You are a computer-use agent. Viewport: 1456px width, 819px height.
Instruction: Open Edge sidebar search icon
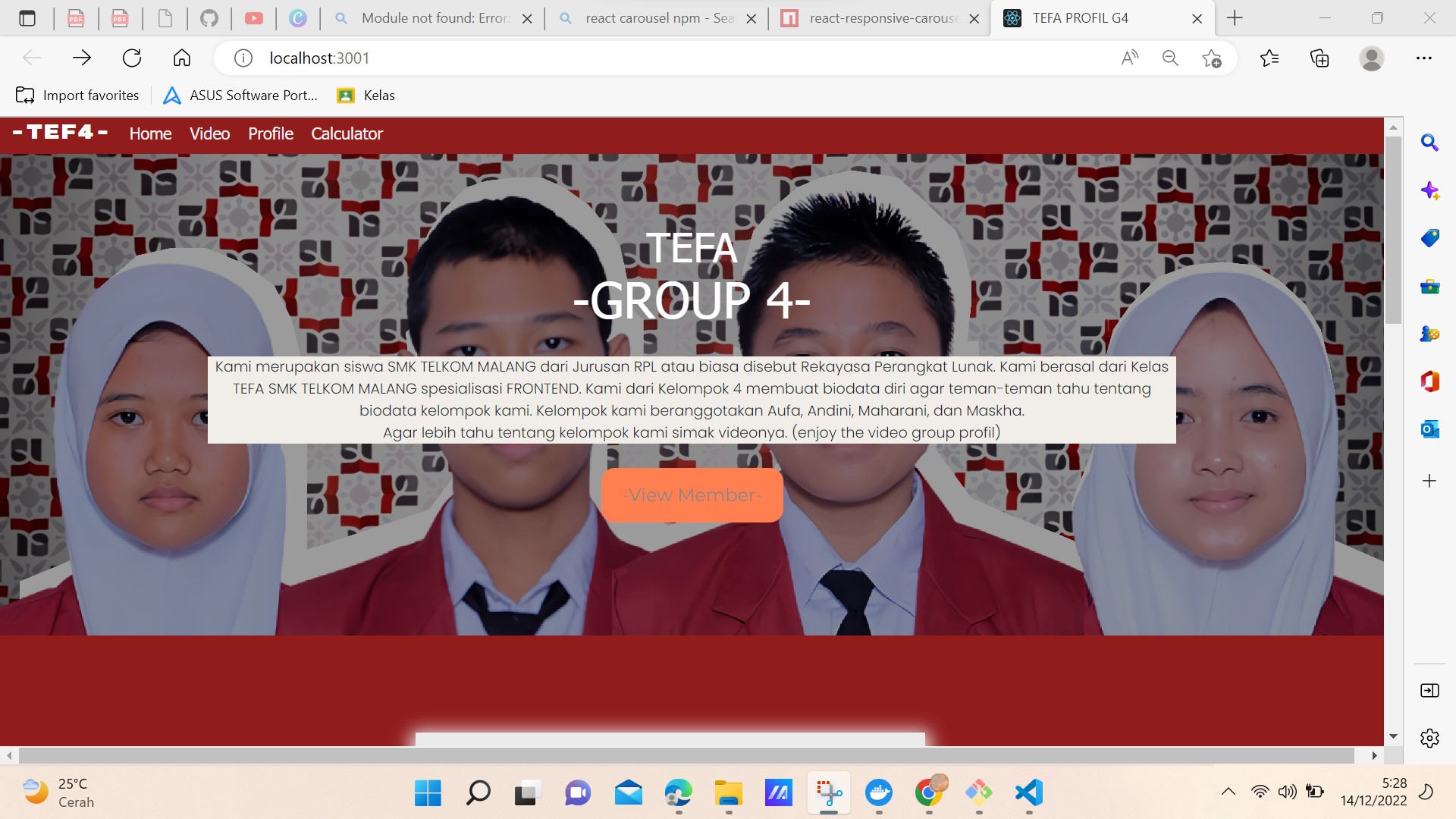click(1429, 142)
